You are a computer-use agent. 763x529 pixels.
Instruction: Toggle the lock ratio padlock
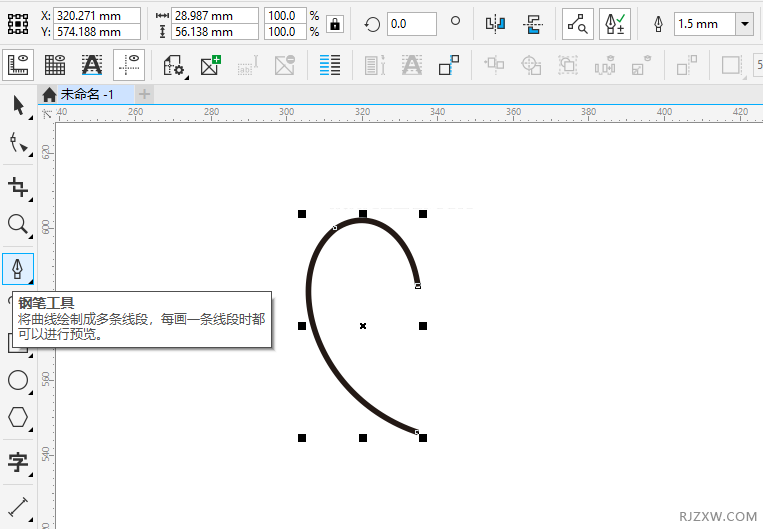tap(335, 24)
